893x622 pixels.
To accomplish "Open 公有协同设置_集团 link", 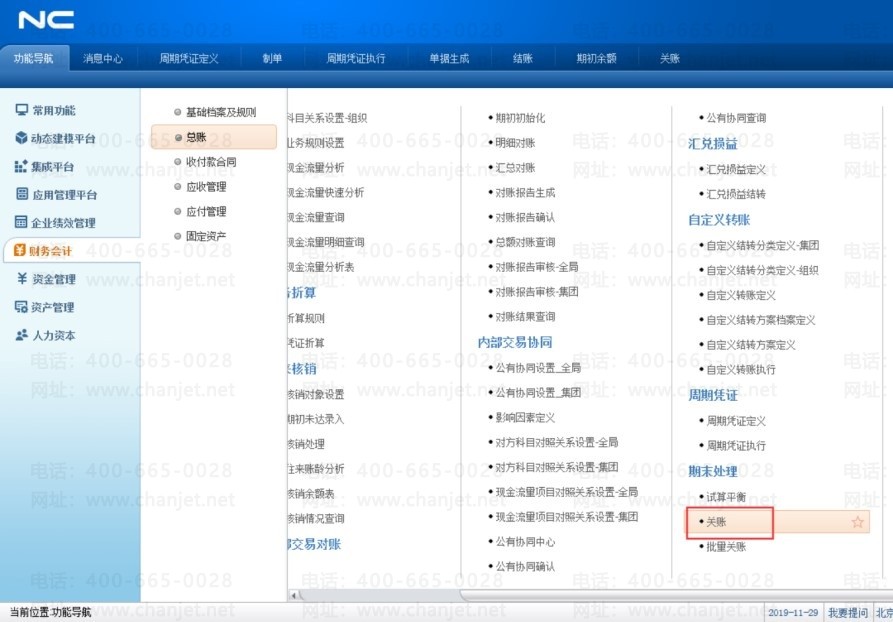I will pos(538,392).
